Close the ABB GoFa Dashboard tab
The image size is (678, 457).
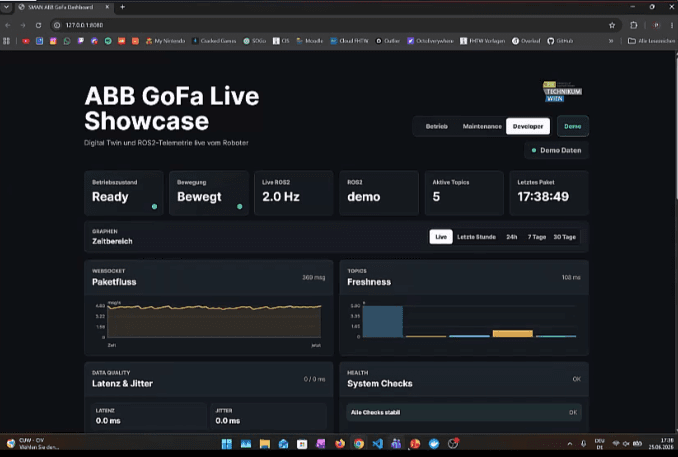click(x=107, y=7)
